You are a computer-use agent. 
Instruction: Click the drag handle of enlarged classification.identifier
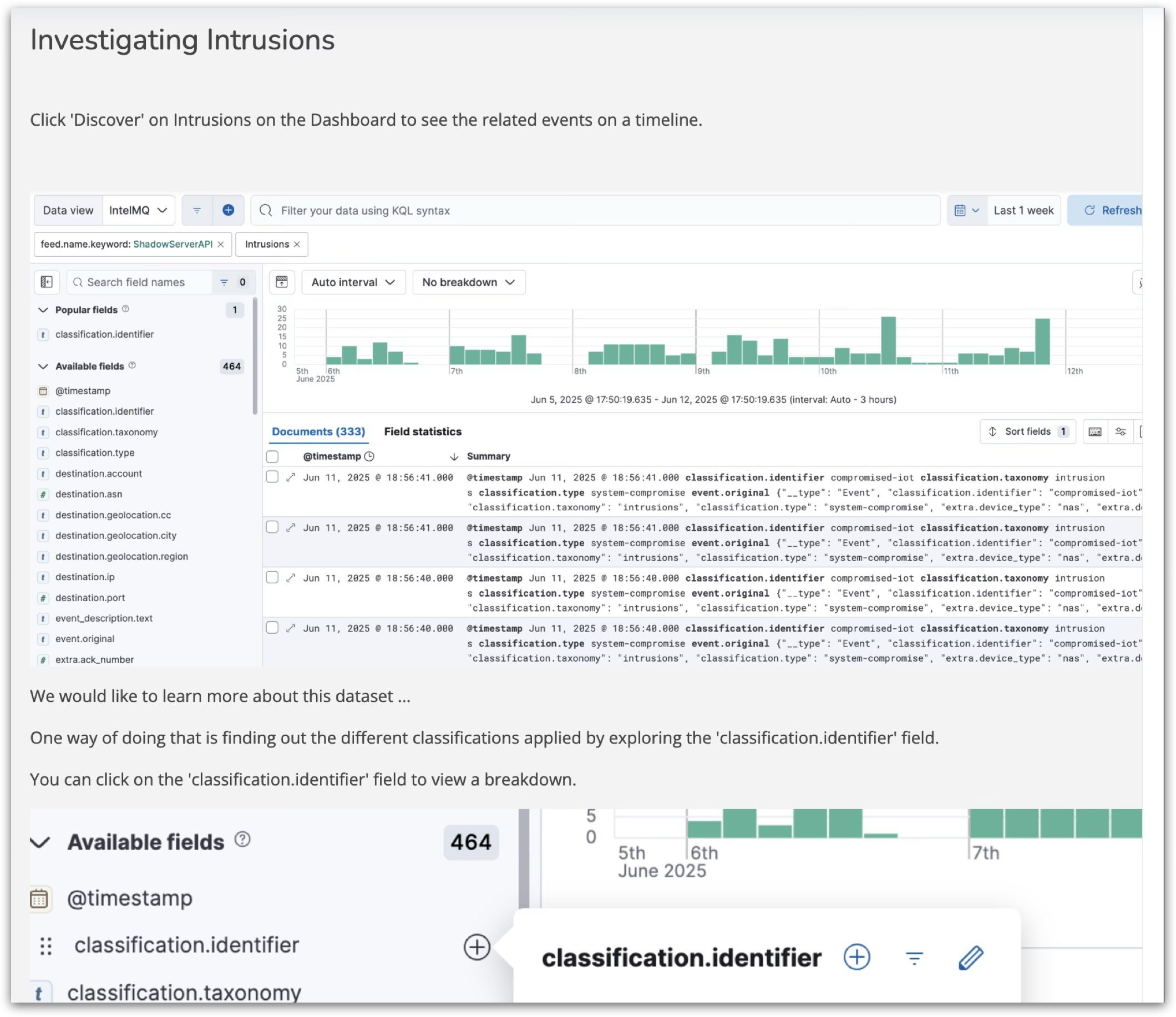point(46,946)
